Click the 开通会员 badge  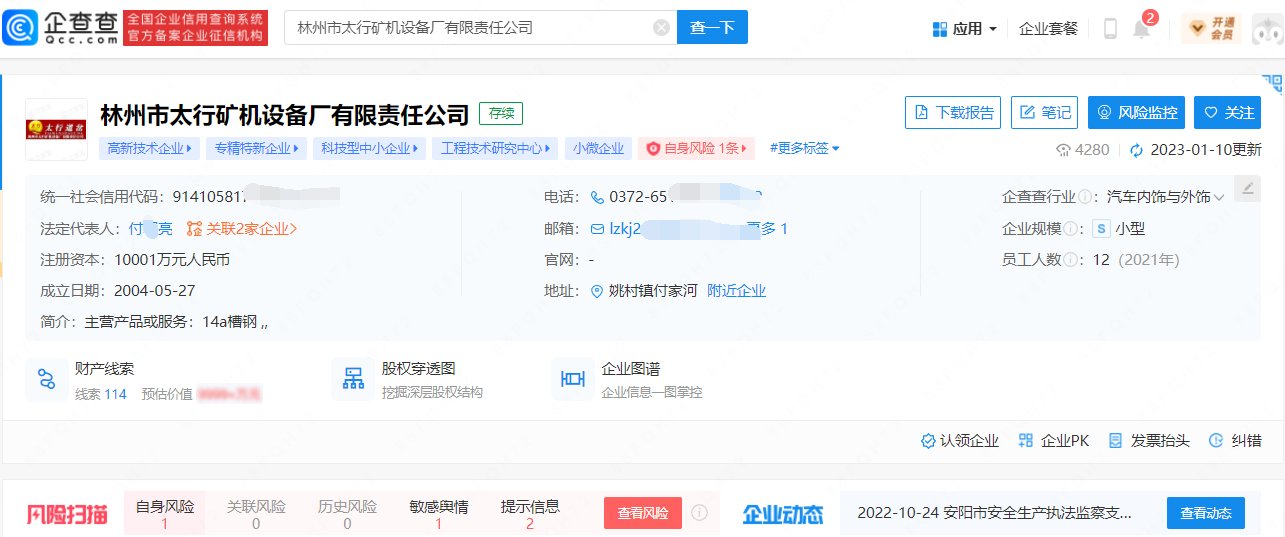[1211, 29]
